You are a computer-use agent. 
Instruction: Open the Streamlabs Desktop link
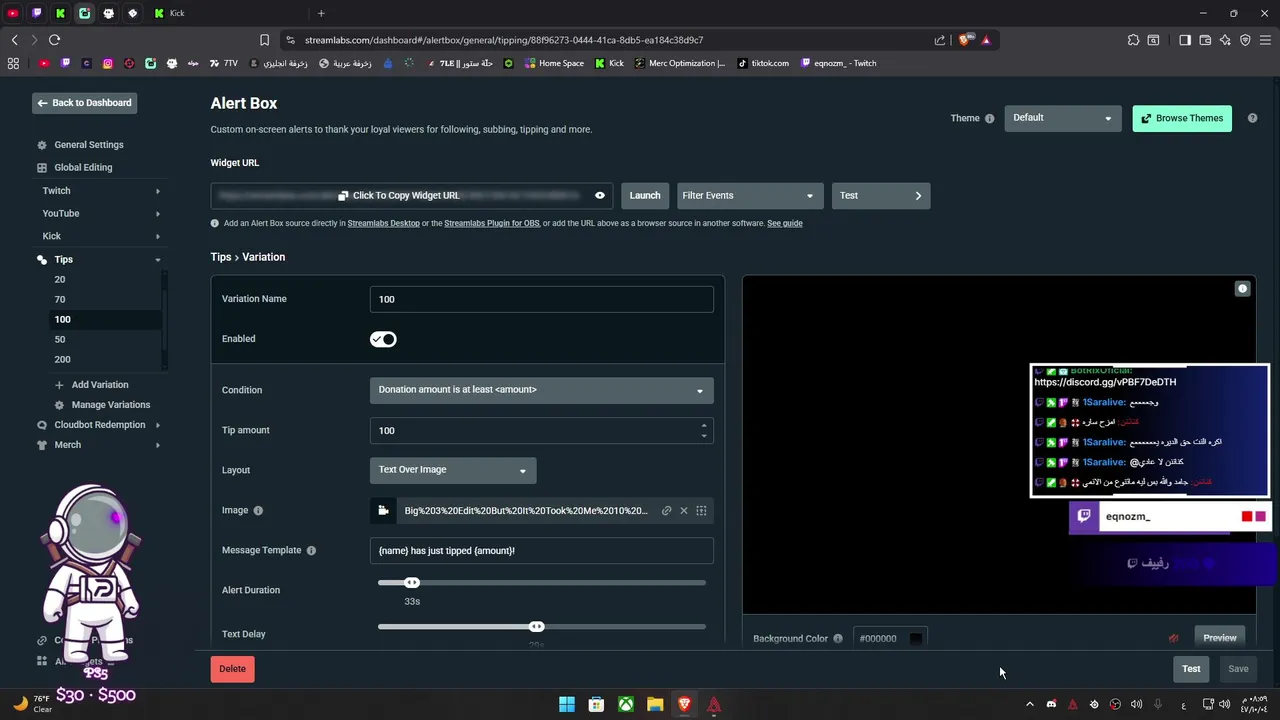(x=384, y=223)
